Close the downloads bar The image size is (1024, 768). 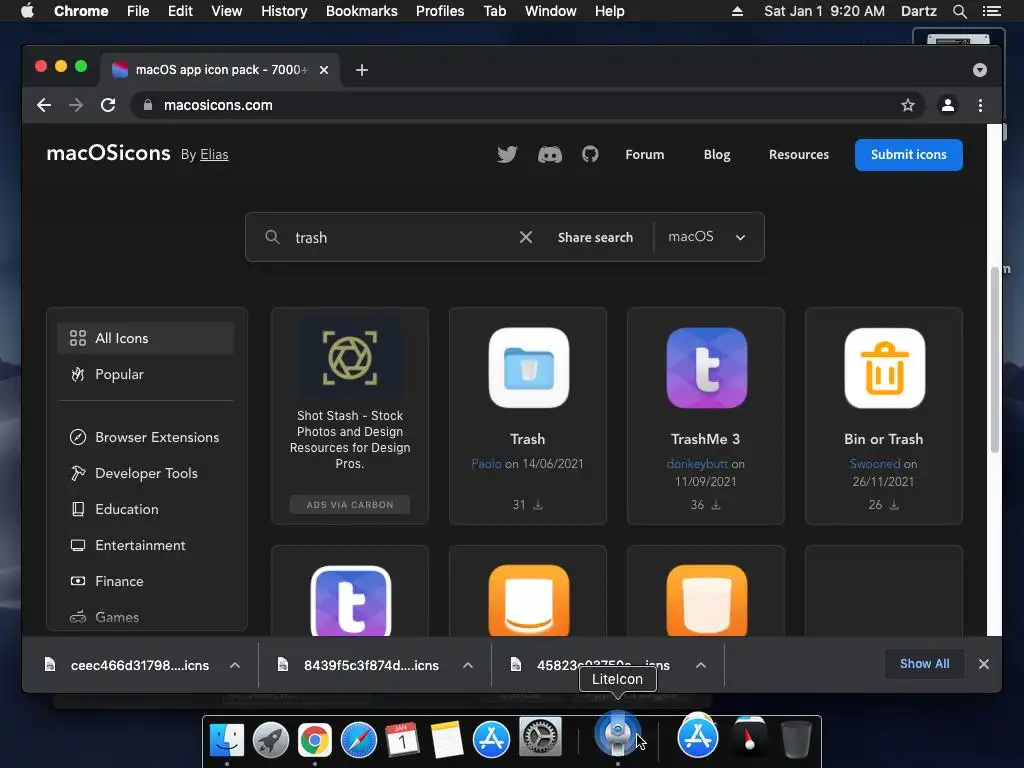[984, 664]
